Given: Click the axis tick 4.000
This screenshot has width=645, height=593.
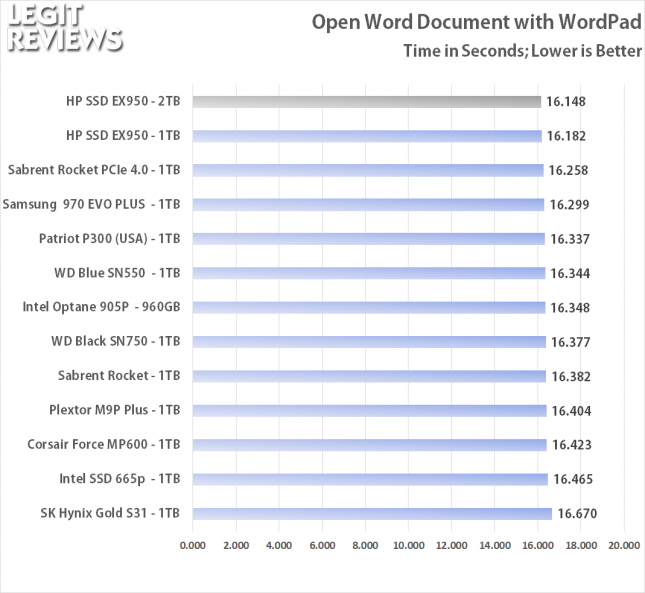Looking at the screenshot, I should point(279,546).
